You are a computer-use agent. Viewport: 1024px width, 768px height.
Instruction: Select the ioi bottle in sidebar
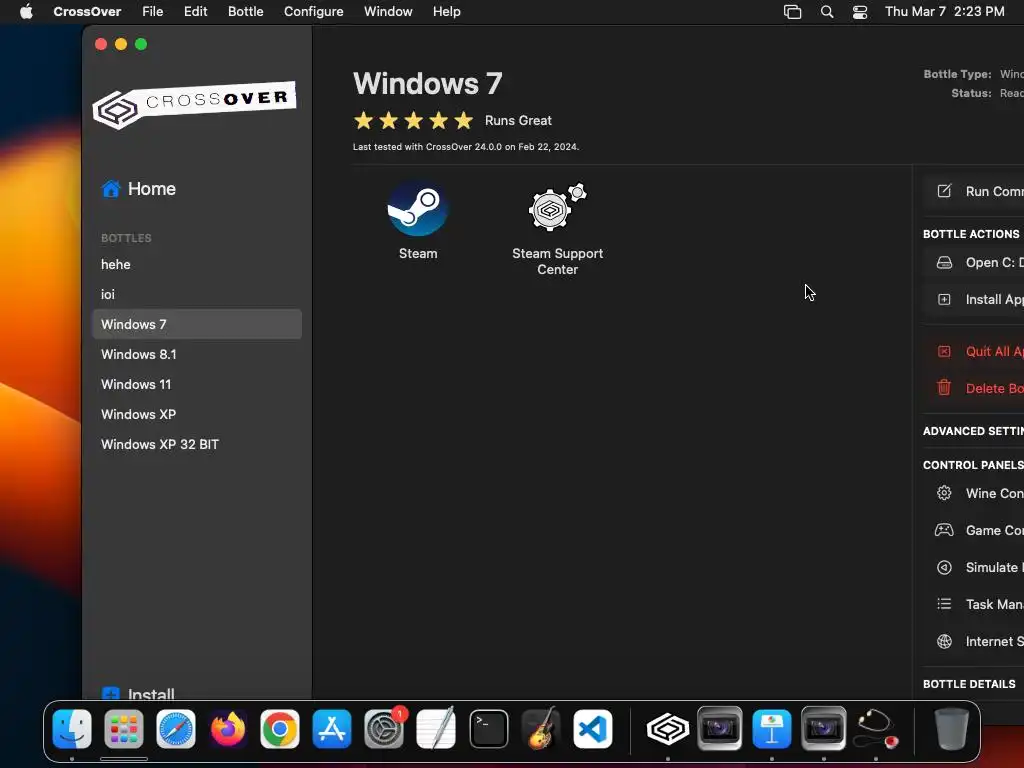[197, 295]
